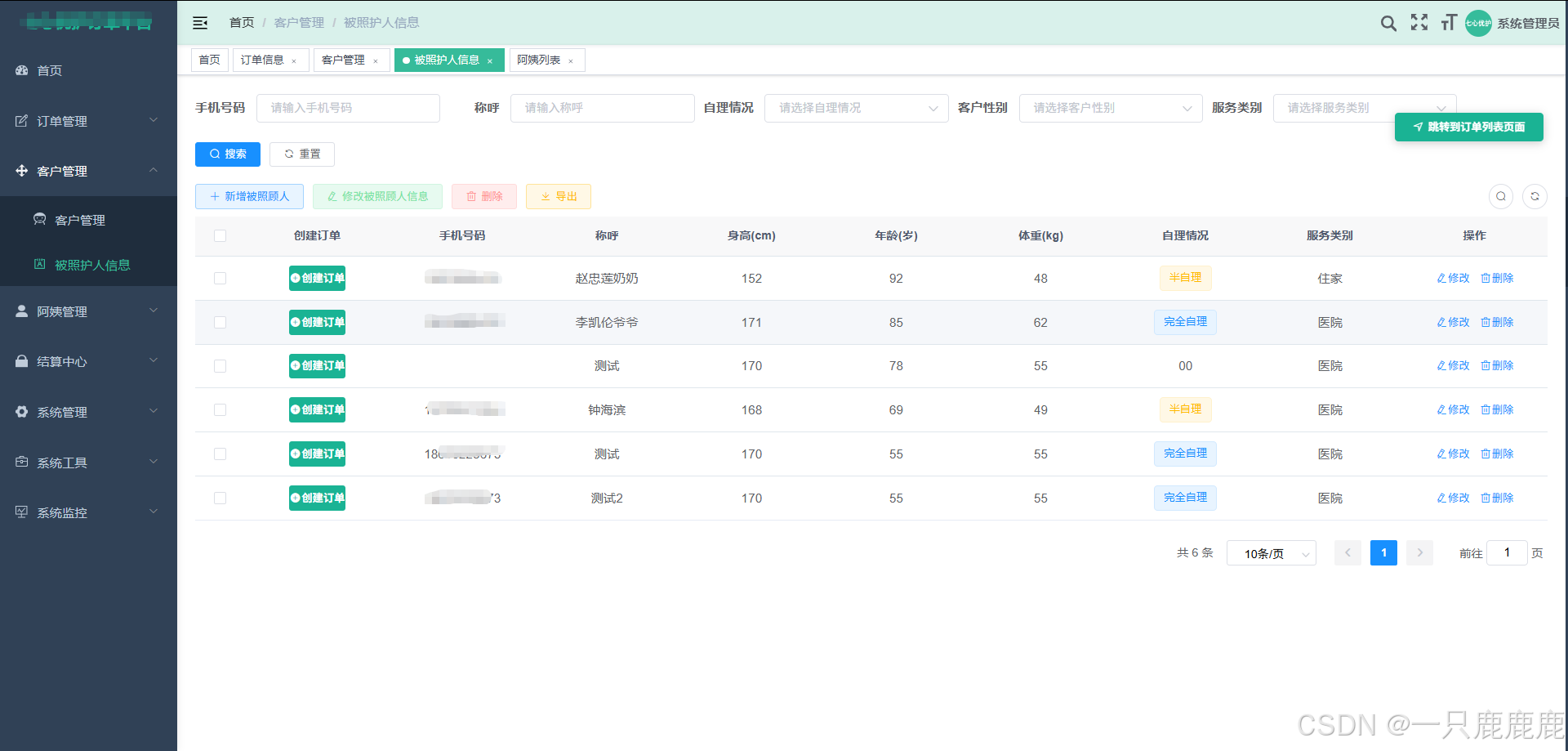Click the 首页 dashboard icon in sidebar
Image resolution: width=1568 pixels, height=751 pixels.
(x=22, y=70)
